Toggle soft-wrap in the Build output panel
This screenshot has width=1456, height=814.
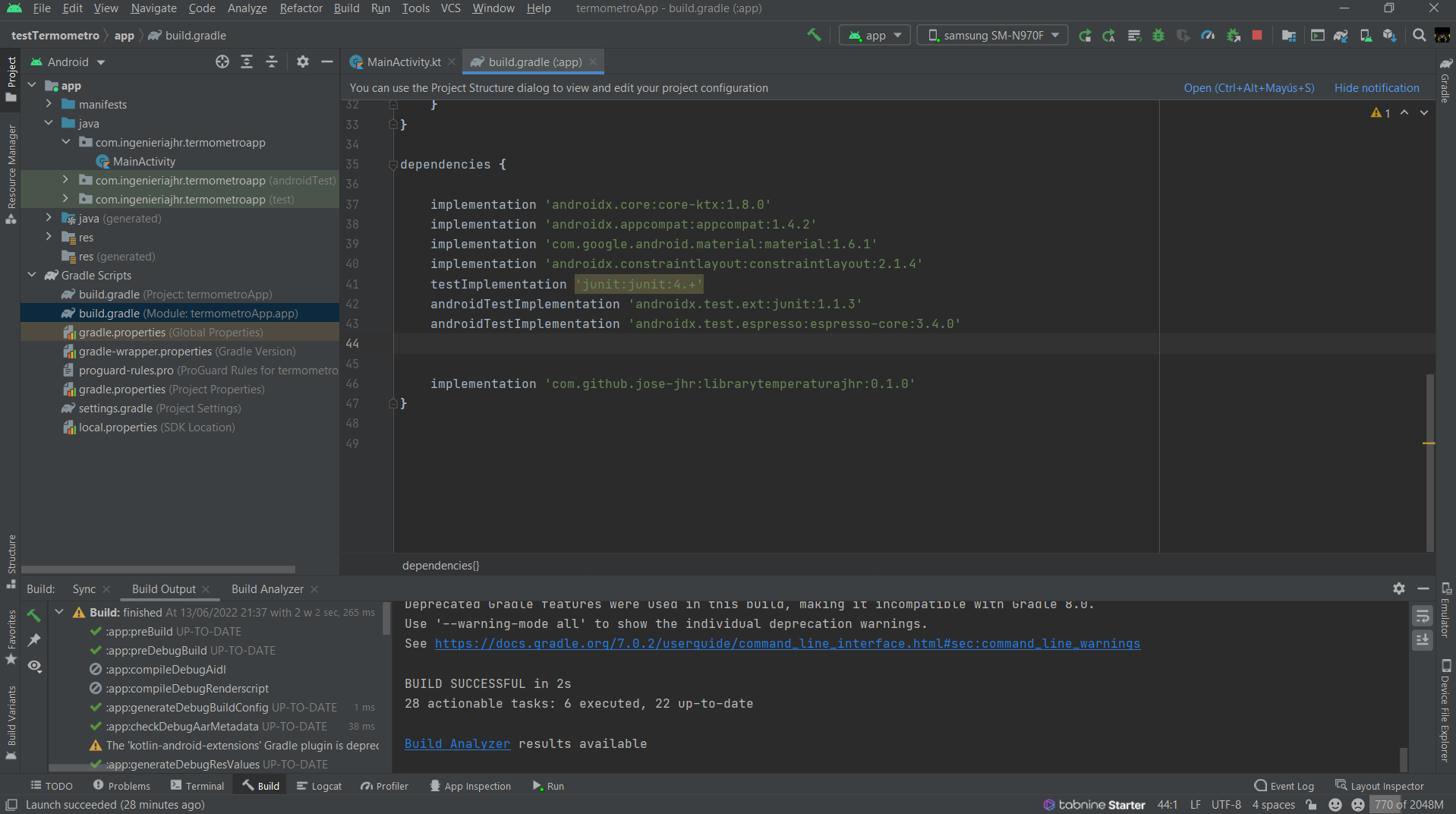1423,617
